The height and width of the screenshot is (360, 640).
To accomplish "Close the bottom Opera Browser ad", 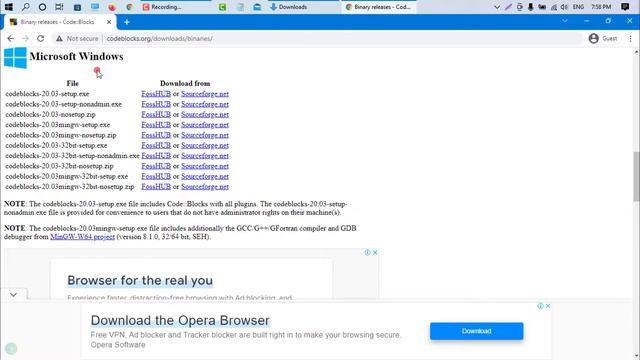I will tap(548, 306).
